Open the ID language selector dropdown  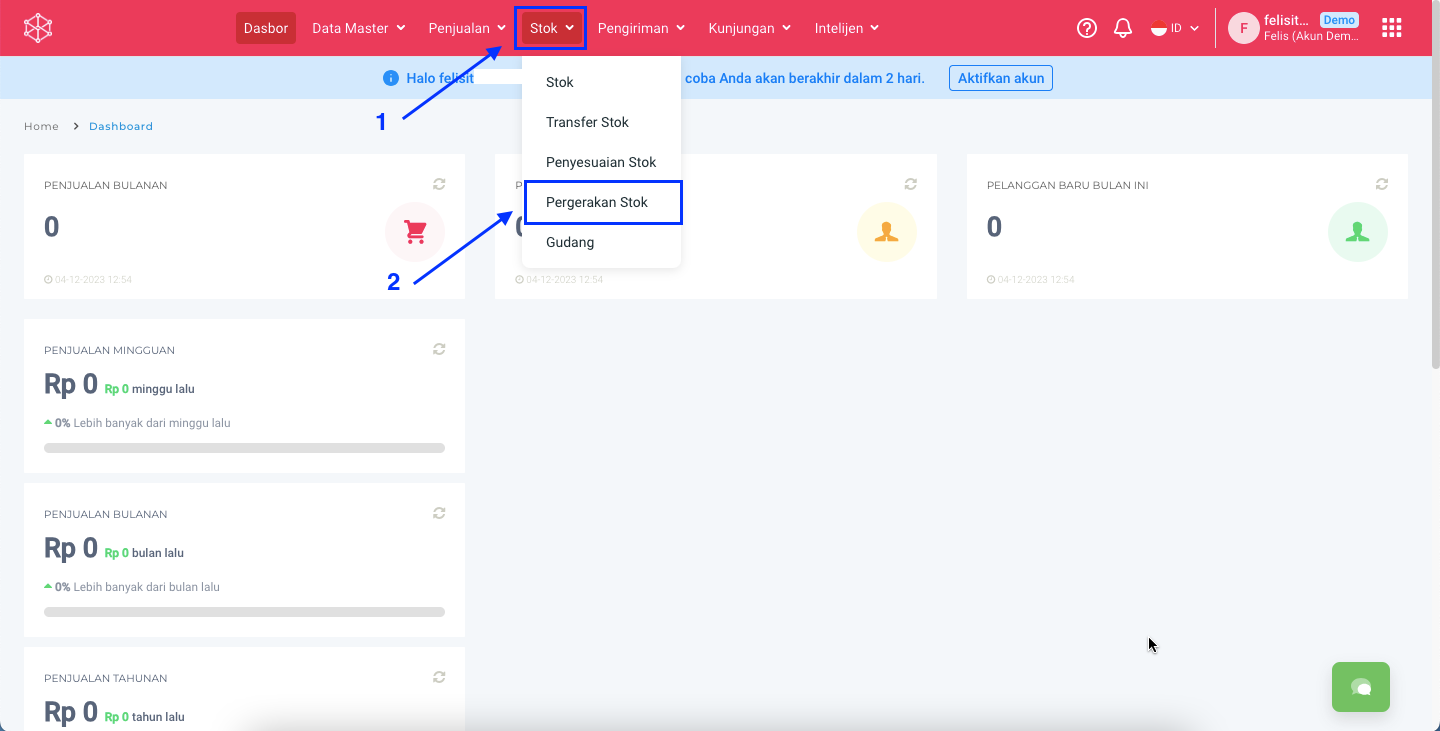[1175, 28]
